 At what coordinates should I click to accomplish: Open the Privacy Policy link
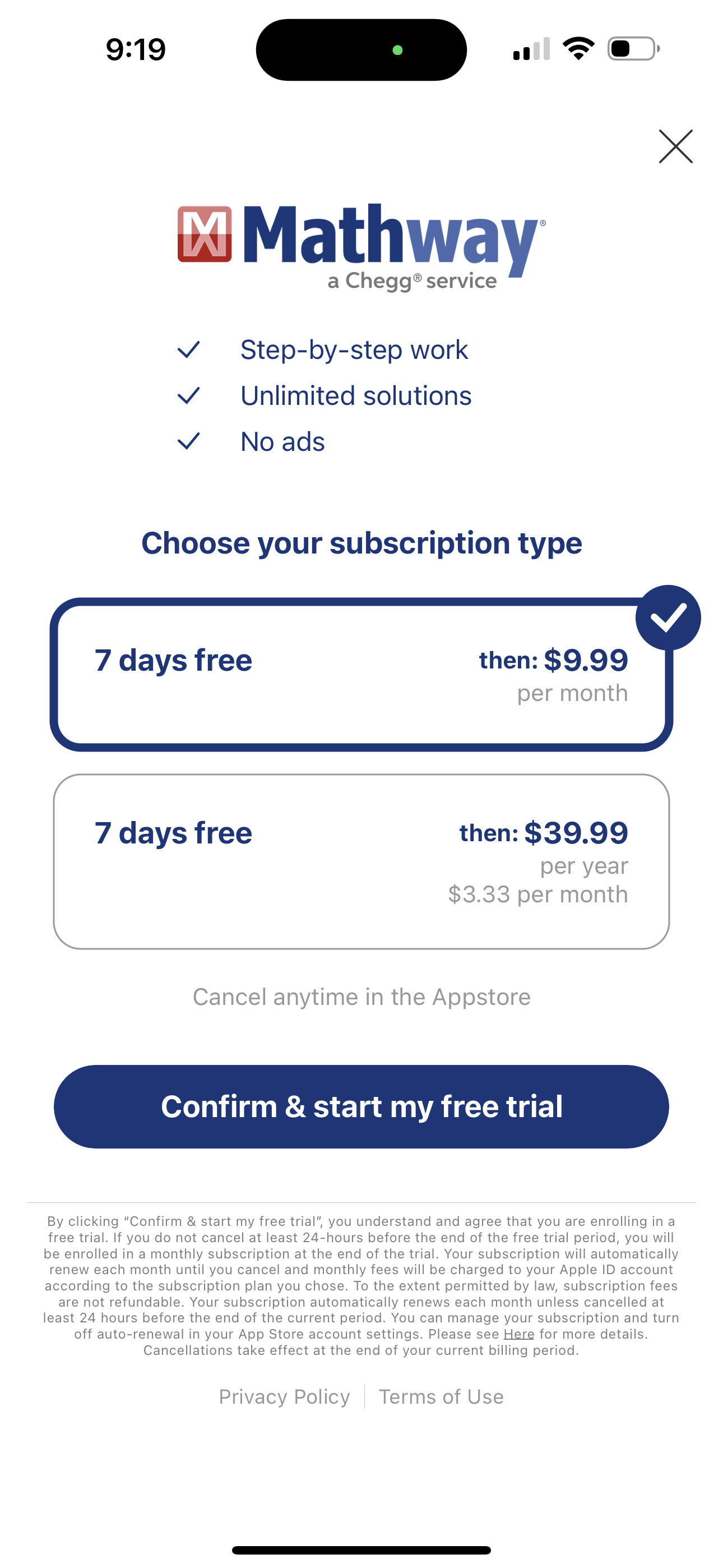284,1396
